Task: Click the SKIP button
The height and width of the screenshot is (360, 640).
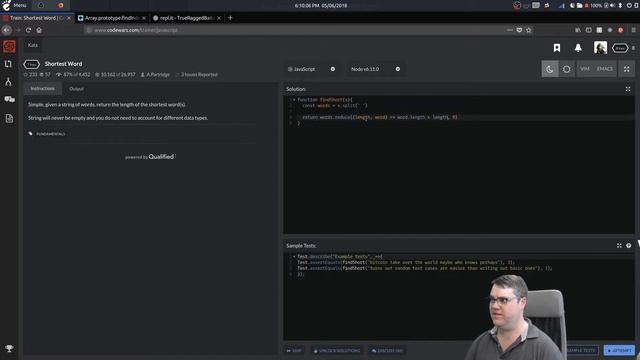Action: pyautogui.click(x=294, y=351)
